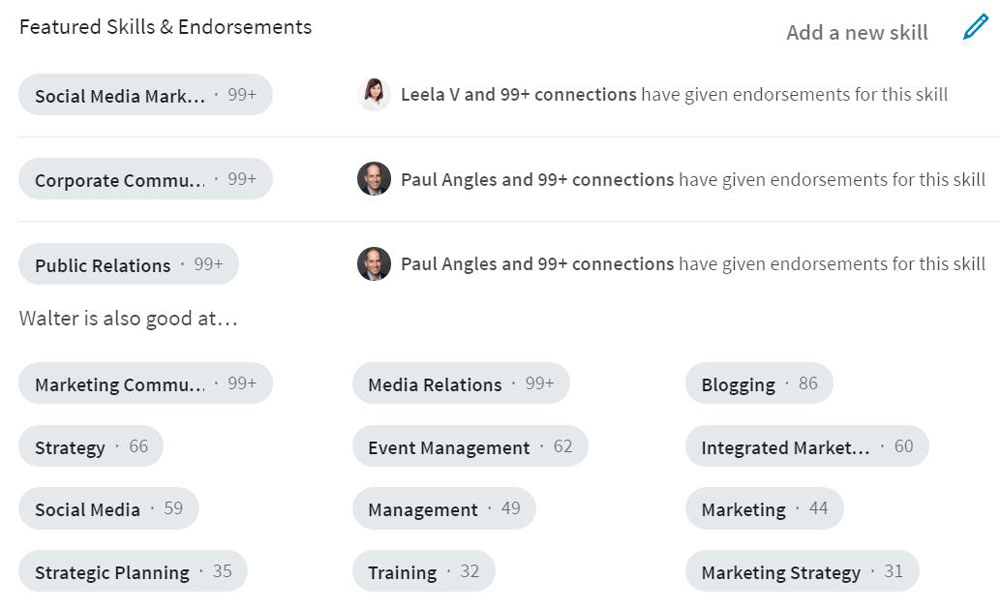1000x612 pixels.
Task: Open the Integrated Marketing skill pill
Action: point(806,447)
